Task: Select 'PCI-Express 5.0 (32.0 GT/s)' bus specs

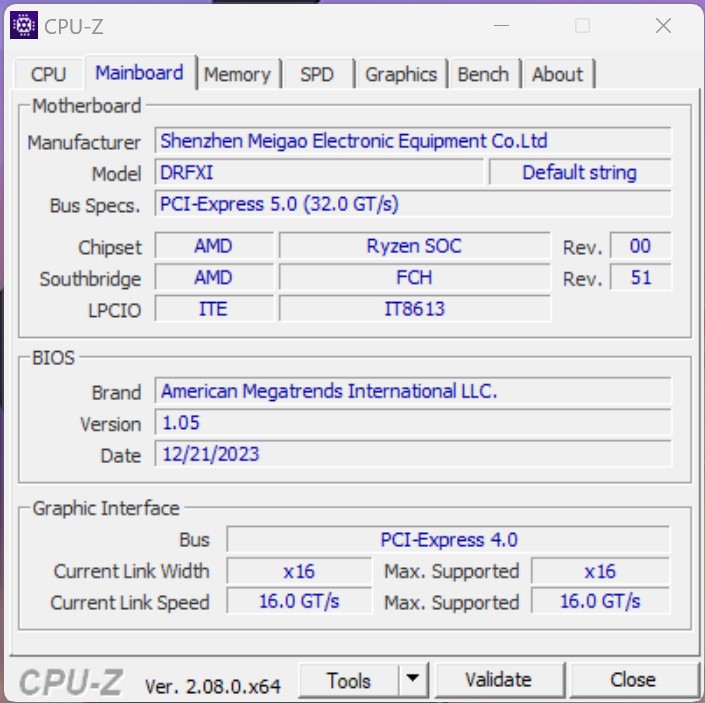Action: [413, 204]
